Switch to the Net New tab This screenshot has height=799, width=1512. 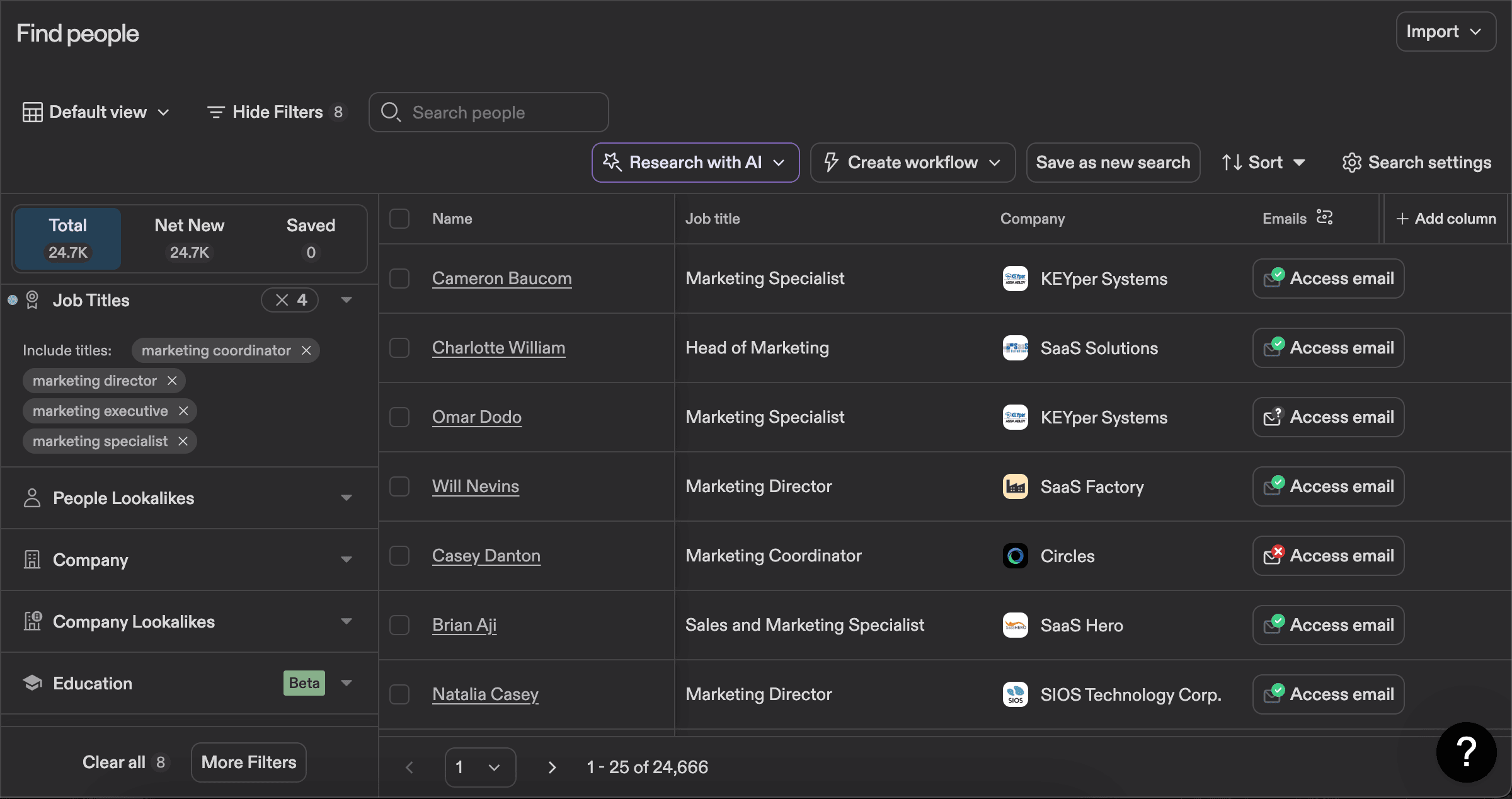189,238
